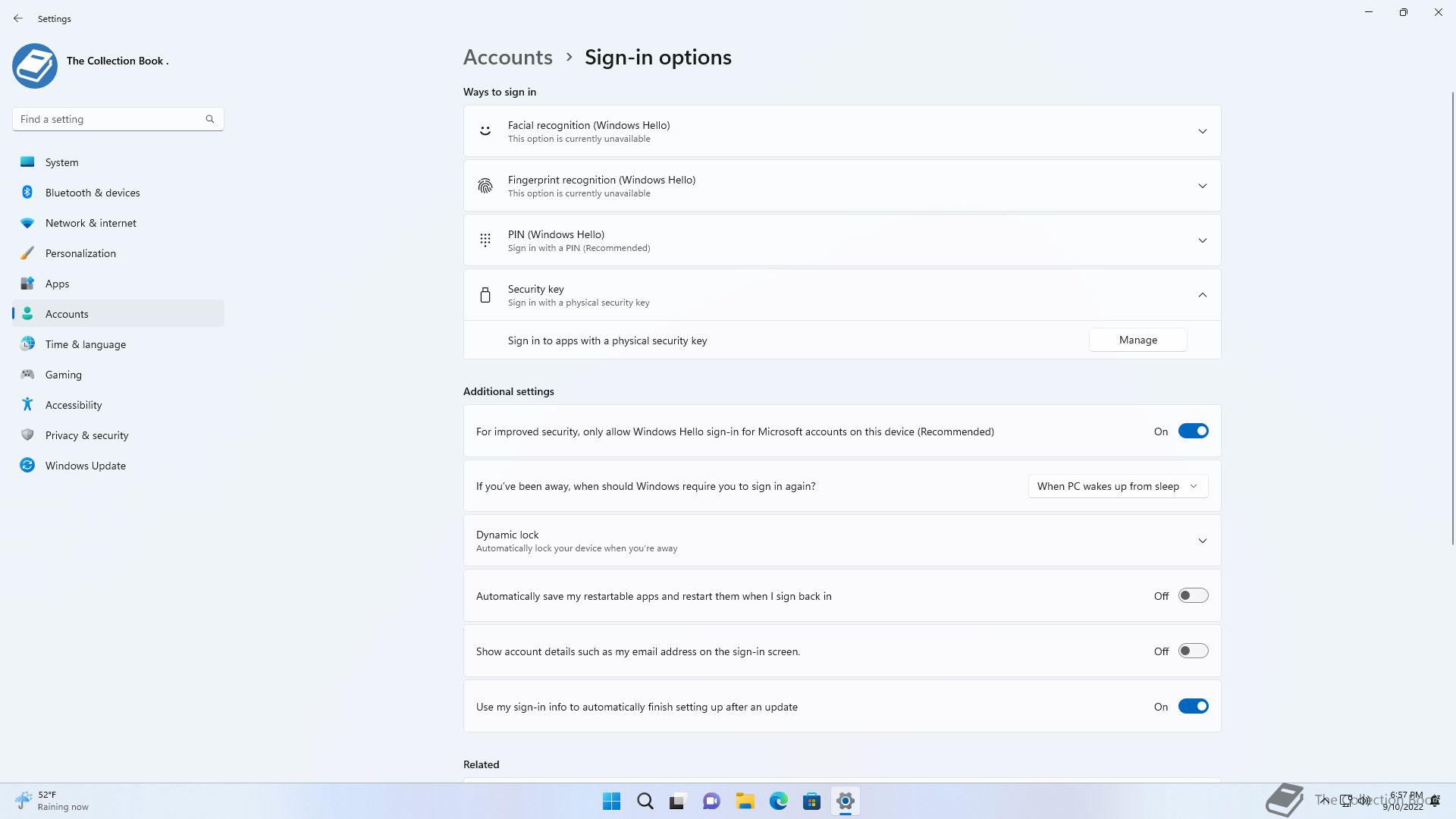Click the Windows Start button

coord(611,801)
